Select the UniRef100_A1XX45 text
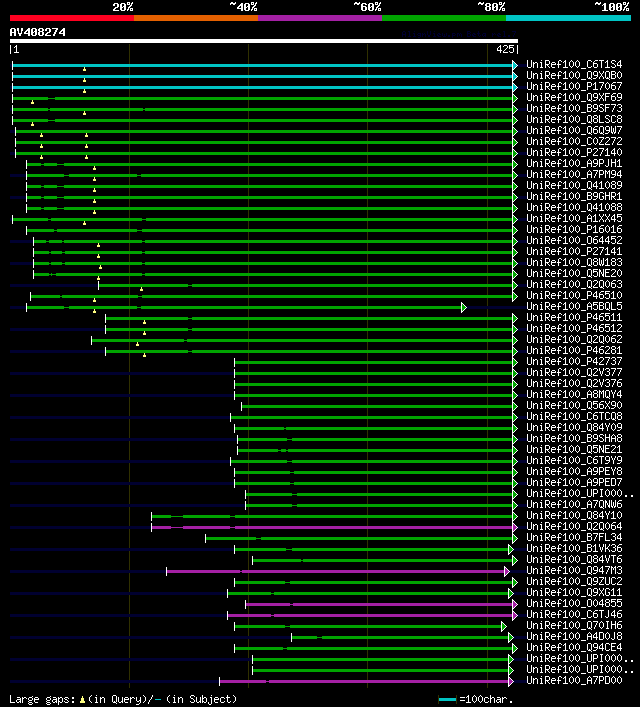The image size is (640, 707). (x=574, y=218)
